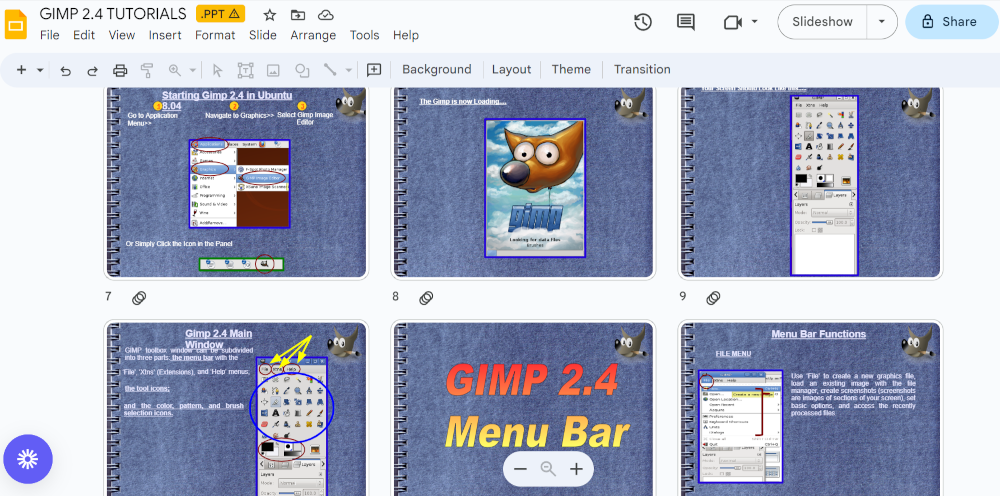Select the GIMP 2.4 Menu Bar title slide
Image resolution: width=1000 pixels, height=496 pixels.
click(523, 408)
